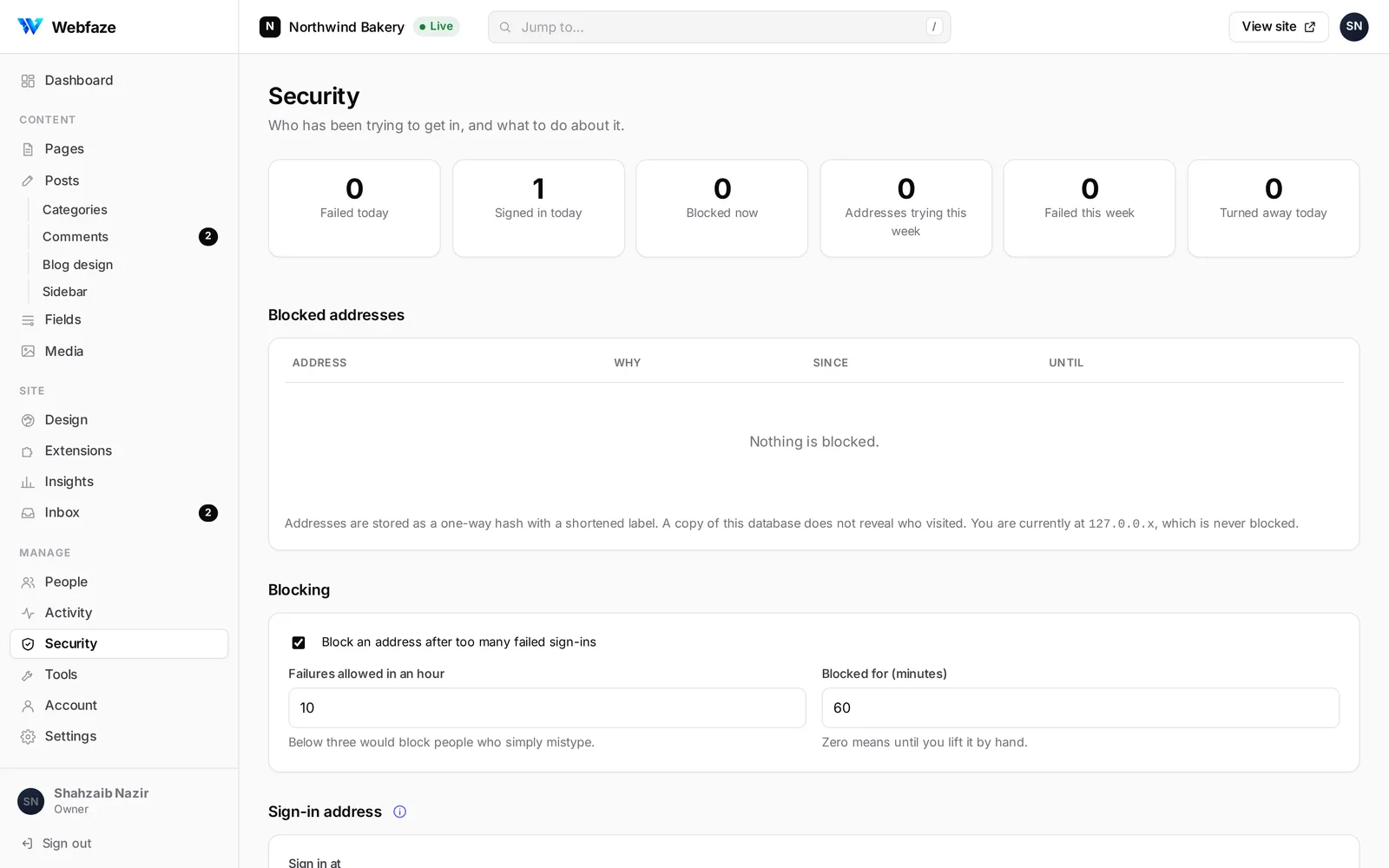Click the People users icon
1389x868 pixels.
pyautogui.click(x=28, y=582)
